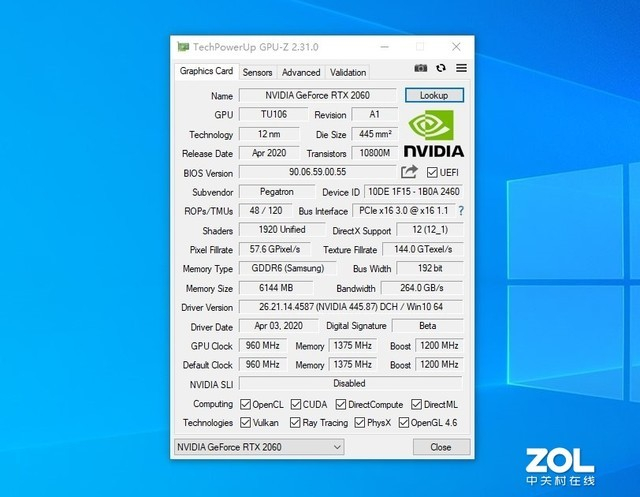Click the Device ID field 10DE 1F15
The image size is (640, 497).
pyautogui.click(x=413, y=191)
